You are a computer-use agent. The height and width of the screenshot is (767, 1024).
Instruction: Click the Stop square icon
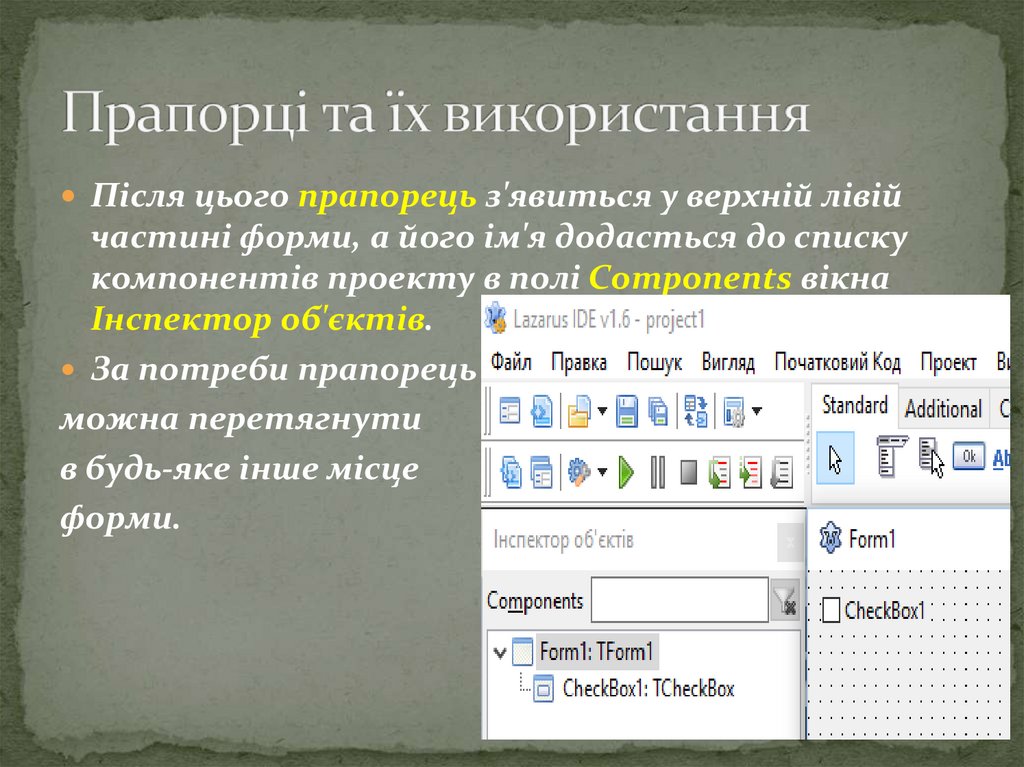688,471
